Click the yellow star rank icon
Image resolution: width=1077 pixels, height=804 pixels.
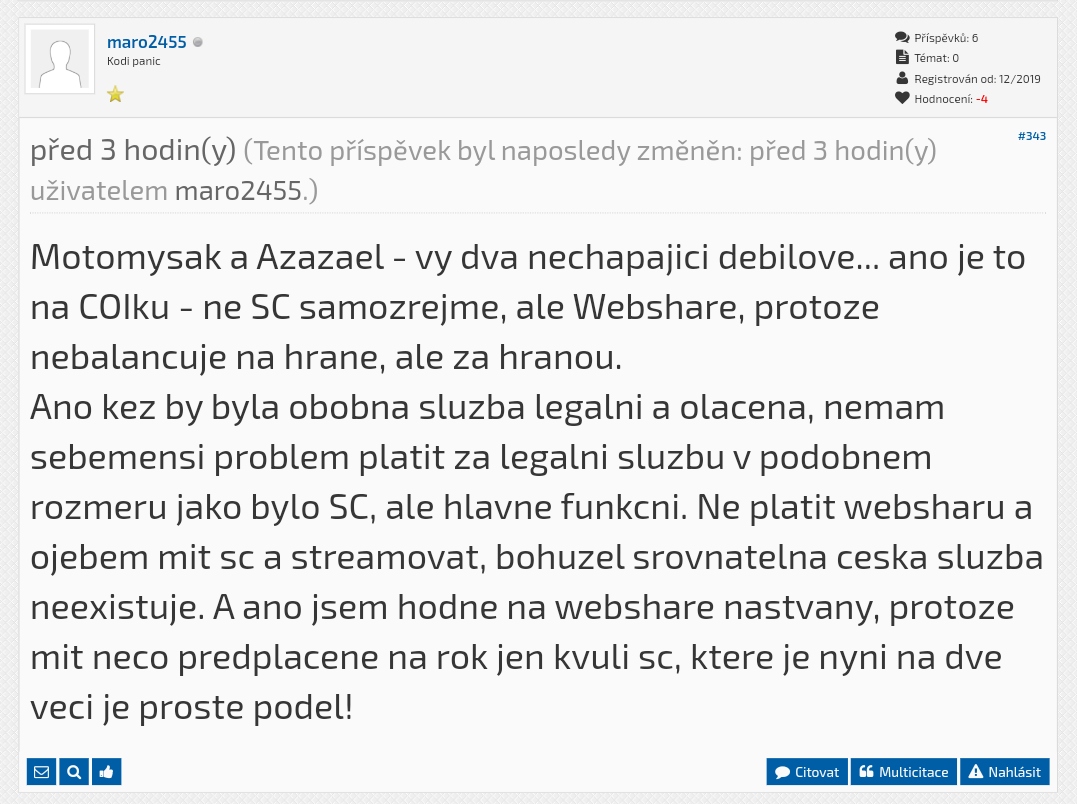tap(115, 94)
